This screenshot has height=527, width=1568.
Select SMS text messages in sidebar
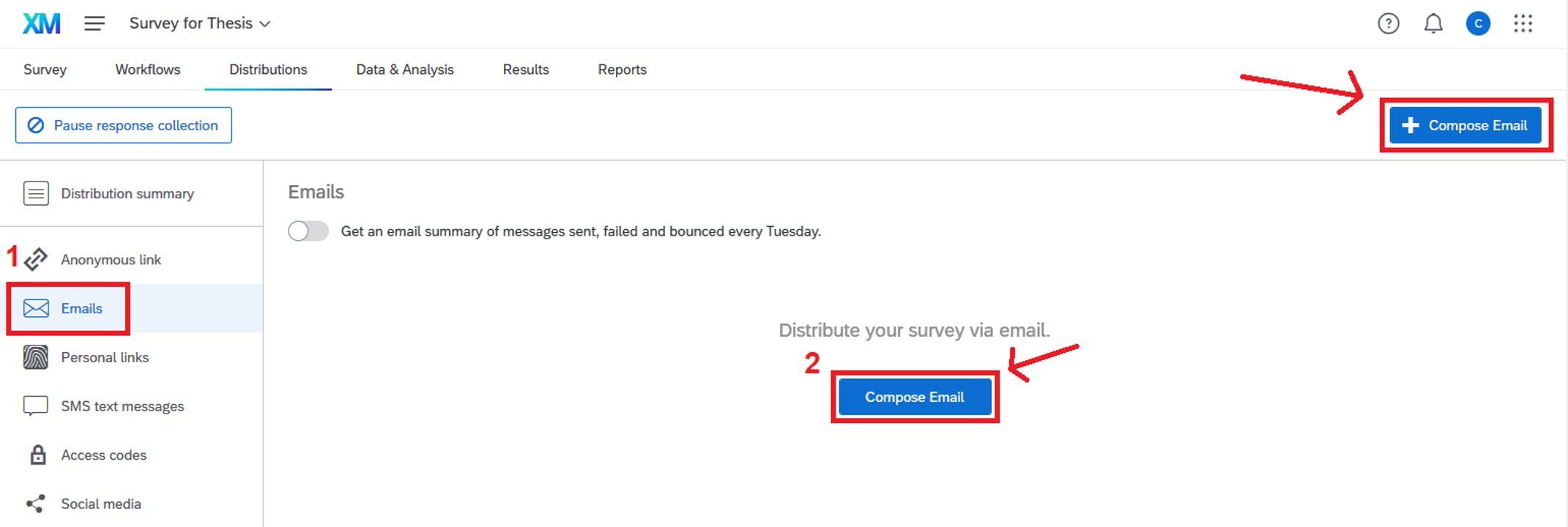click(122, 406)
